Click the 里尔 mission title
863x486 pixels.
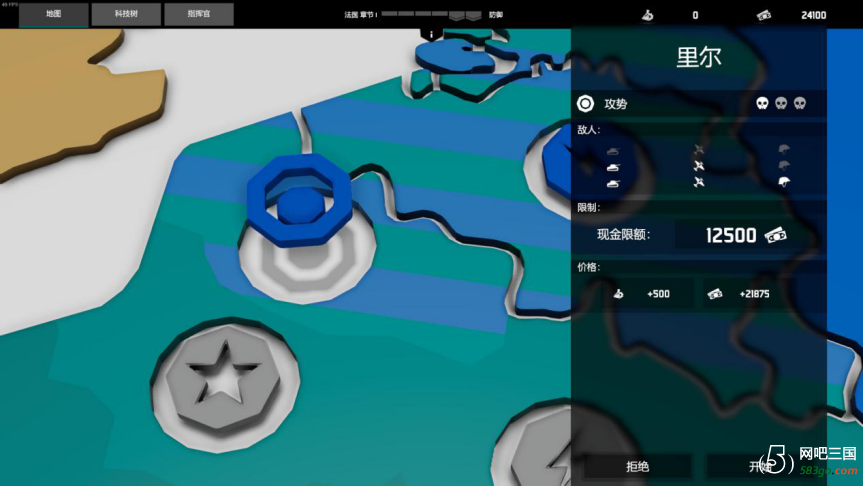tap(698, 57)
